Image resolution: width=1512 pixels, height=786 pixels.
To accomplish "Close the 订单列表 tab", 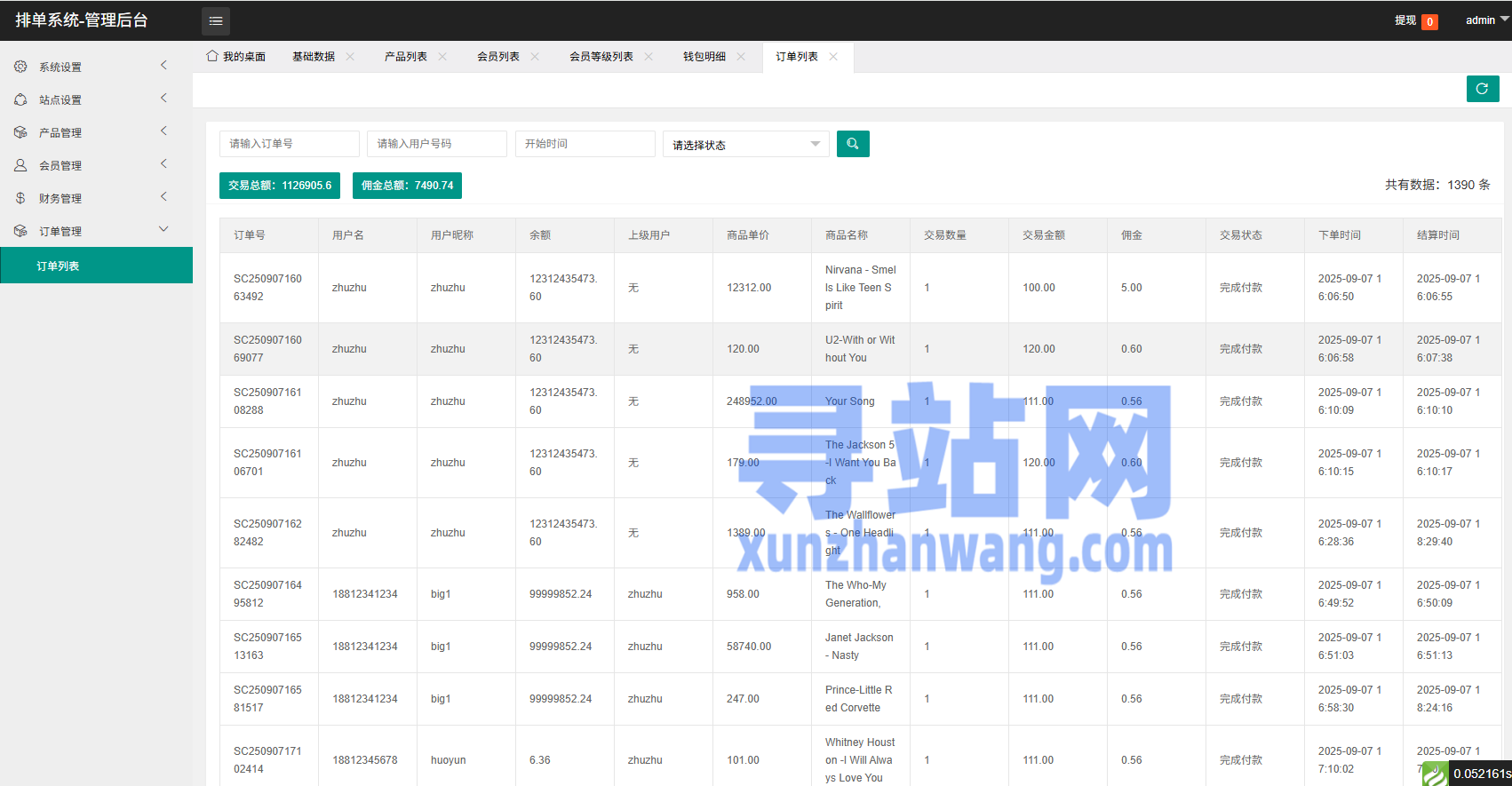I will coord(833,57).
